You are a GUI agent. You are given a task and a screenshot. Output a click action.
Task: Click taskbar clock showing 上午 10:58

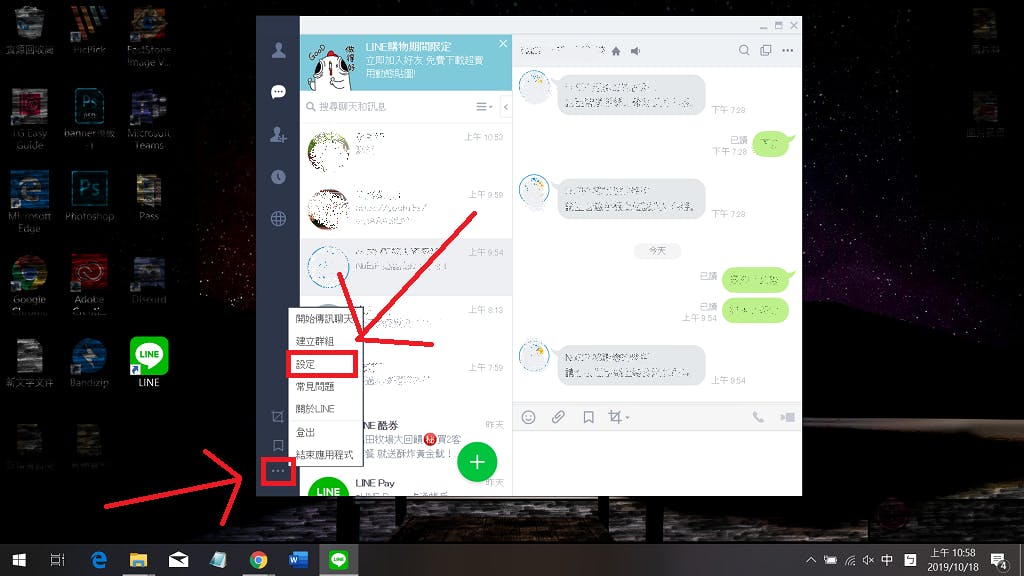(953, 560)
